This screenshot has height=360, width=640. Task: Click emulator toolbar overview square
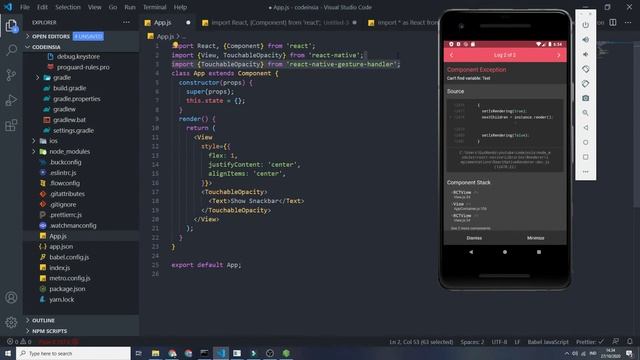[x=585, y=157]
